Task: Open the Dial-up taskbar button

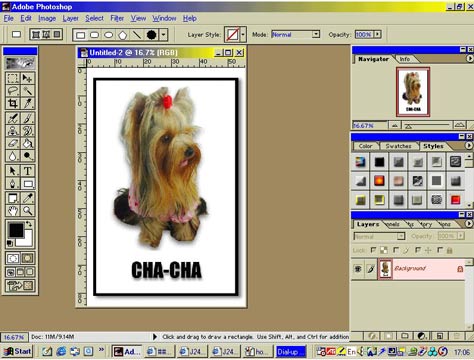Action: (x=291, y=351)
